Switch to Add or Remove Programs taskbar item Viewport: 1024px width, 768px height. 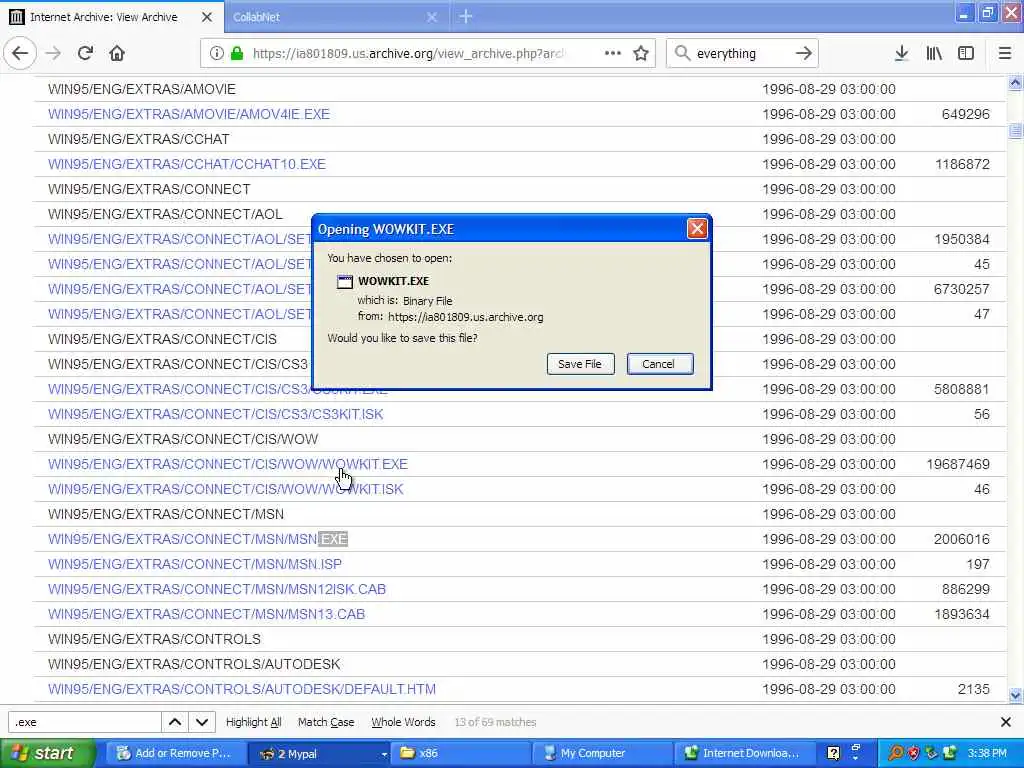coord(174,753)
